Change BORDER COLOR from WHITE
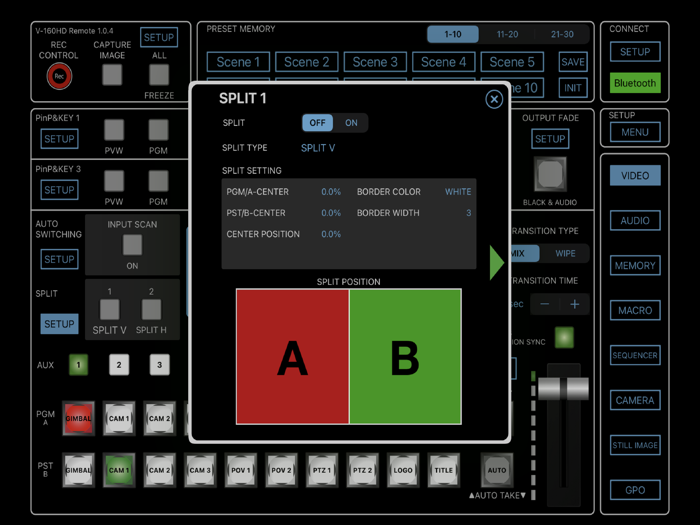 pyautogui.click(x=458, y=192)
